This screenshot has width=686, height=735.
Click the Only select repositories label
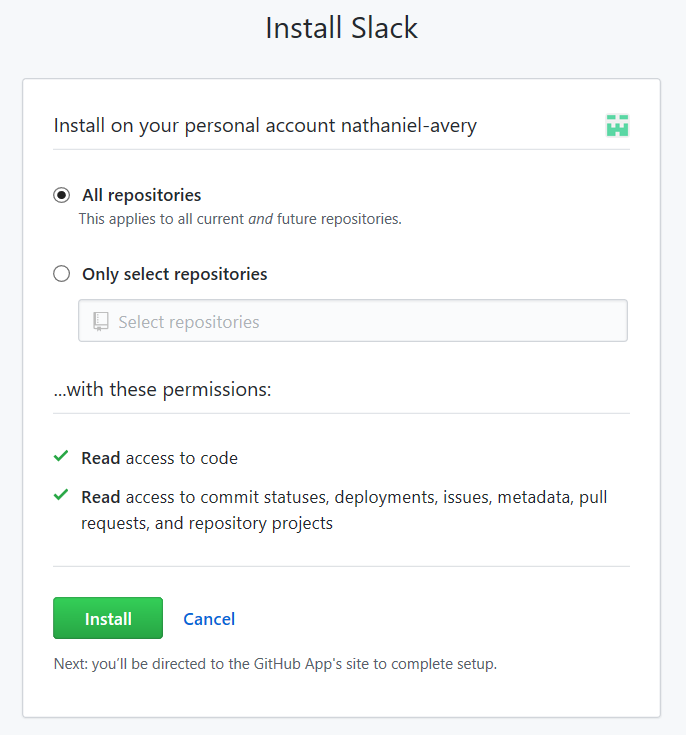[x=174, y=274]
